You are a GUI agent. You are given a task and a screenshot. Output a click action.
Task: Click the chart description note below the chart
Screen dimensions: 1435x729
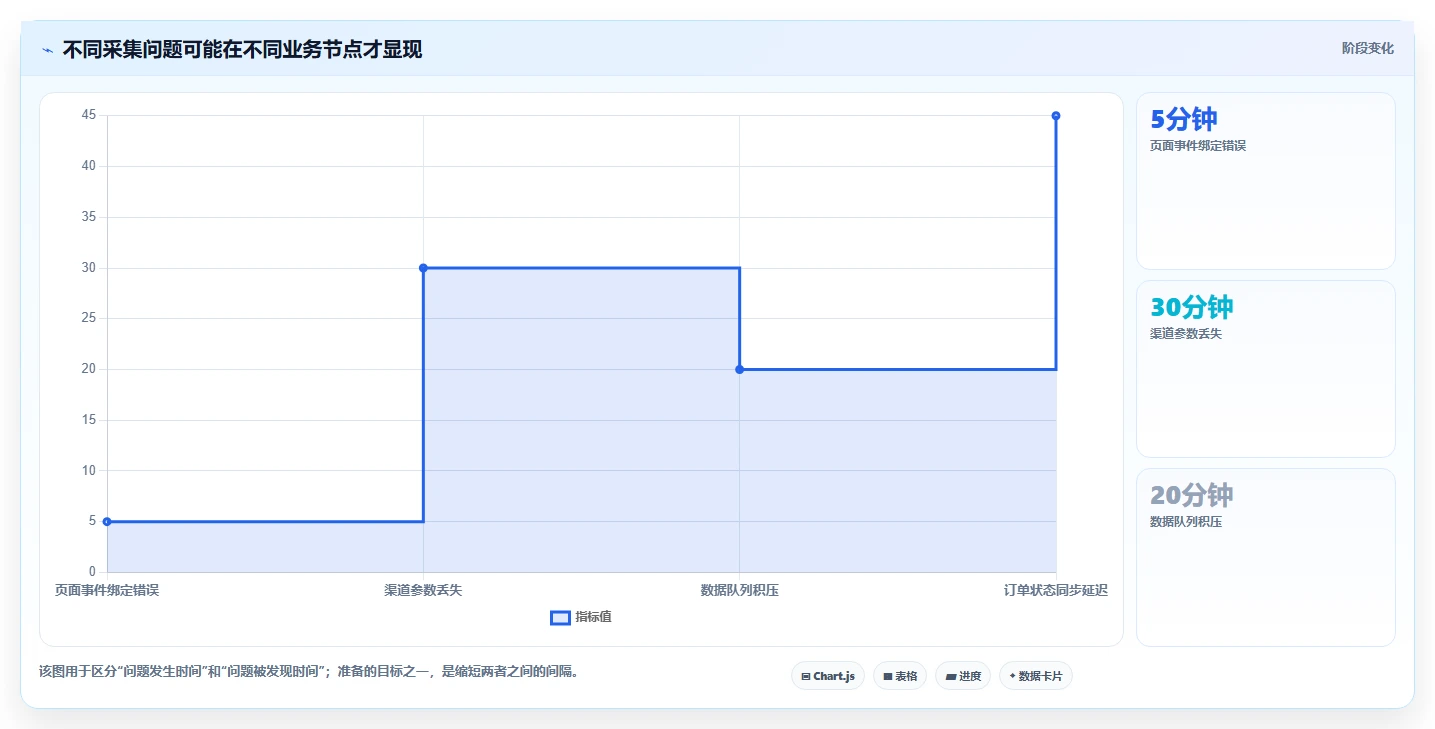tap(308, 671)
